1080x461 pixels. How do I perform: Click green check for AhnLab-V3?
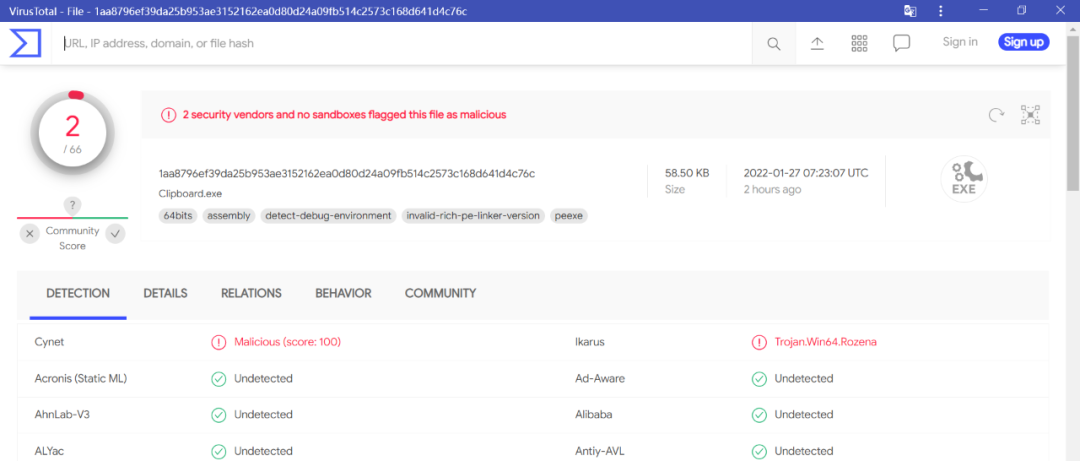tap(219, 415)
